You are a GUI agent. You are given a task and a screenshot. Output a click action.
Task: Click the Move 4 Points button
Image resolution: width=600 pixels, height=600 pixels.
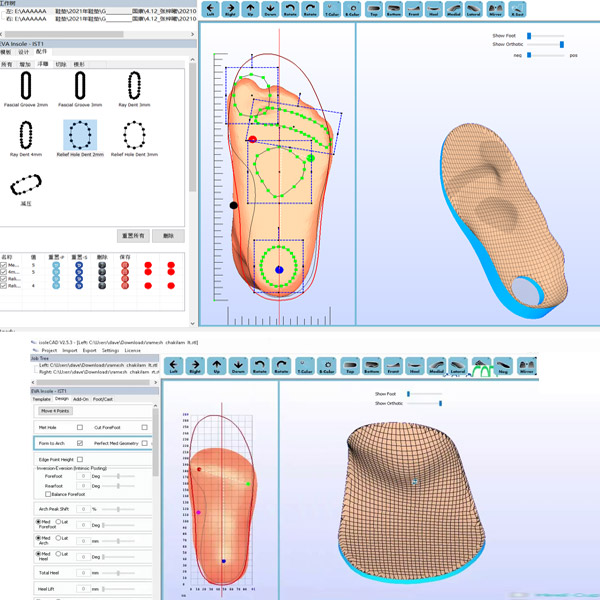click(x=55, y=411)
